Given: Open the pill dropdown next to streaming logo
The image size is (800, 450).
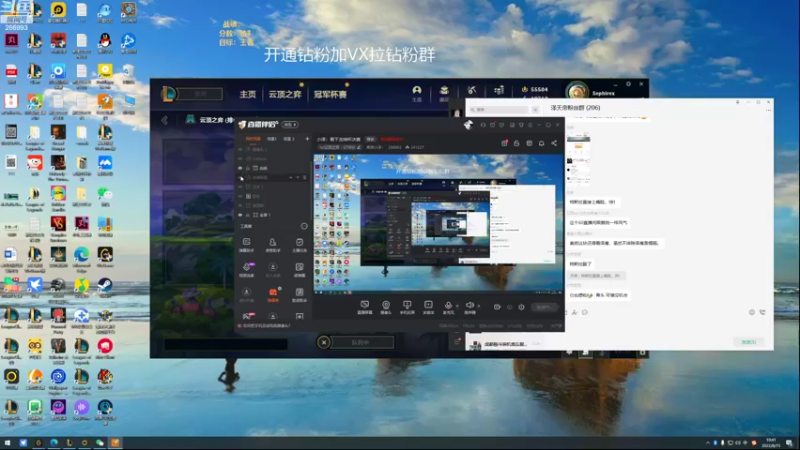Looking at the screenshot, I should [290, 124].
